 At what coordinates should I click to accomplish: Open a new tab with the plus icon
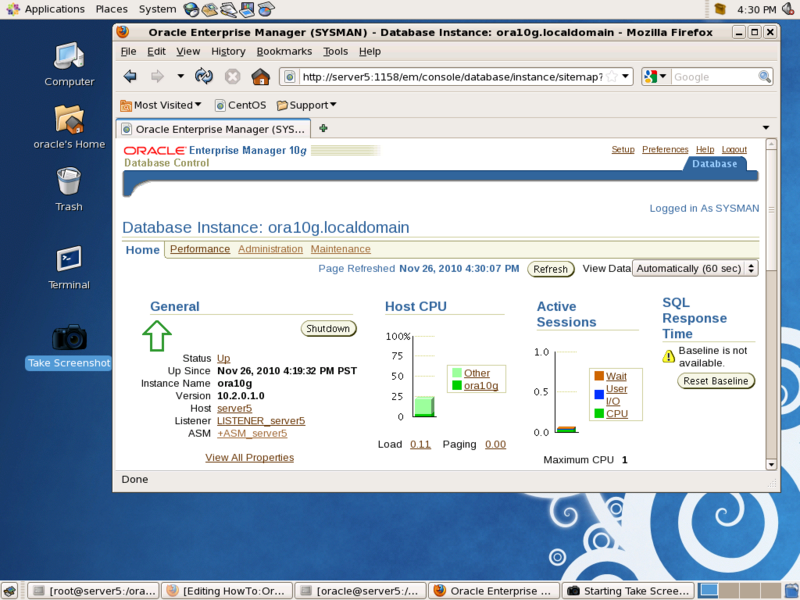coord(323,128)
